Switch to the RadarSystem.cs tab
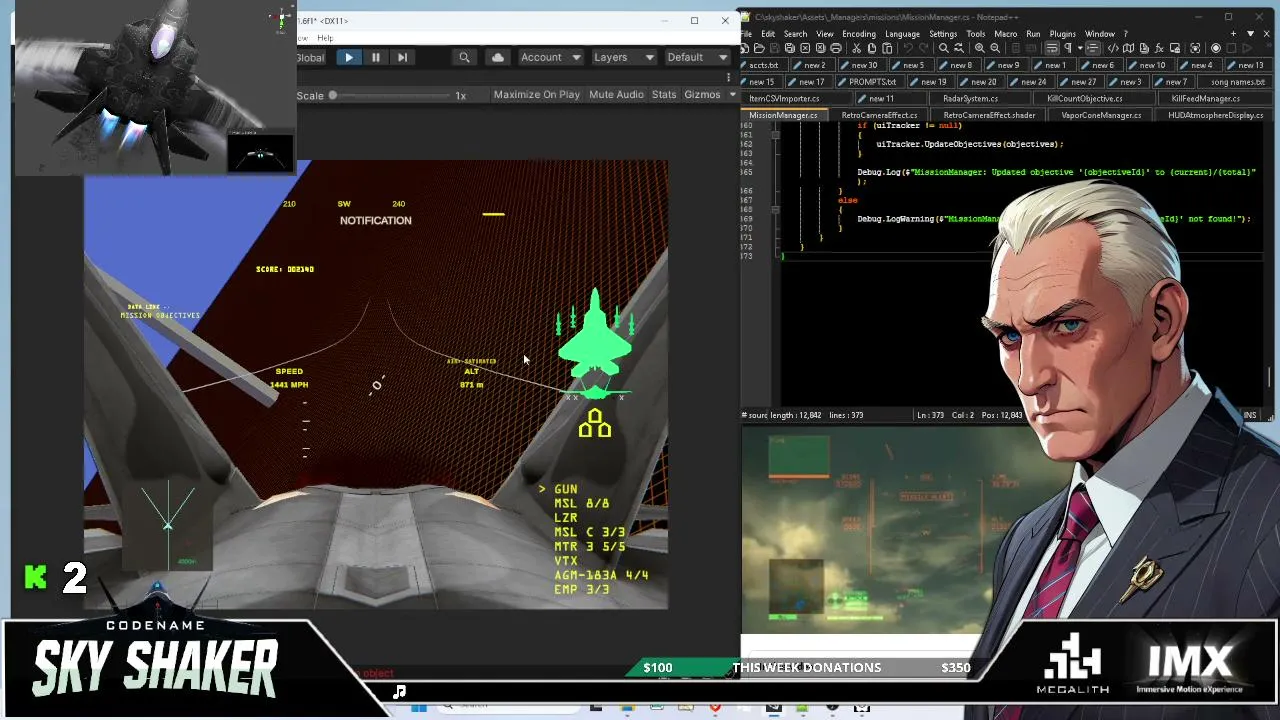This screenshot has width=1280, height=720. 970,99
